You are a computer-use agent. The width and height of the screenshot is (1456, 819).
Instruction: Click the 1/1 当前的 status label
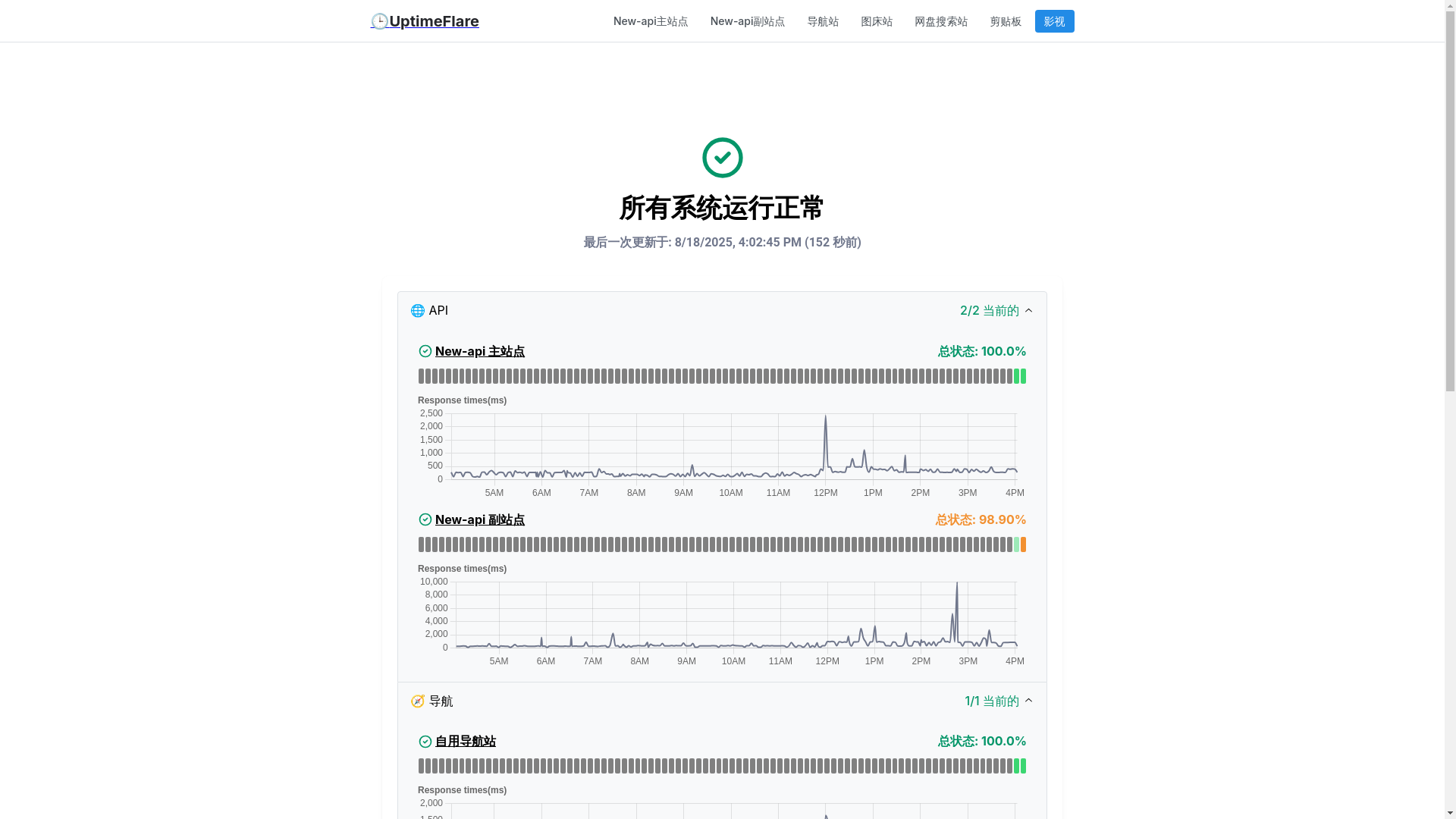(x=991, y=701)
